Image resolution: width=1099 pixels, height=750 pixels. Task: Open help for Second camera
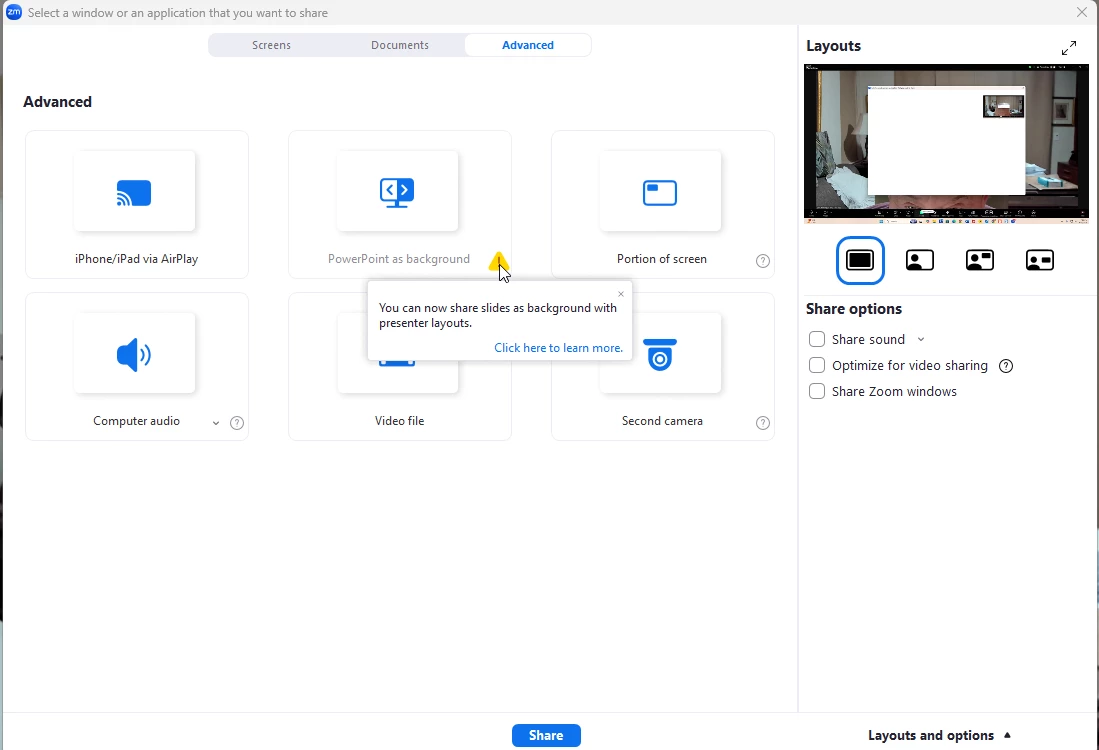763,423
